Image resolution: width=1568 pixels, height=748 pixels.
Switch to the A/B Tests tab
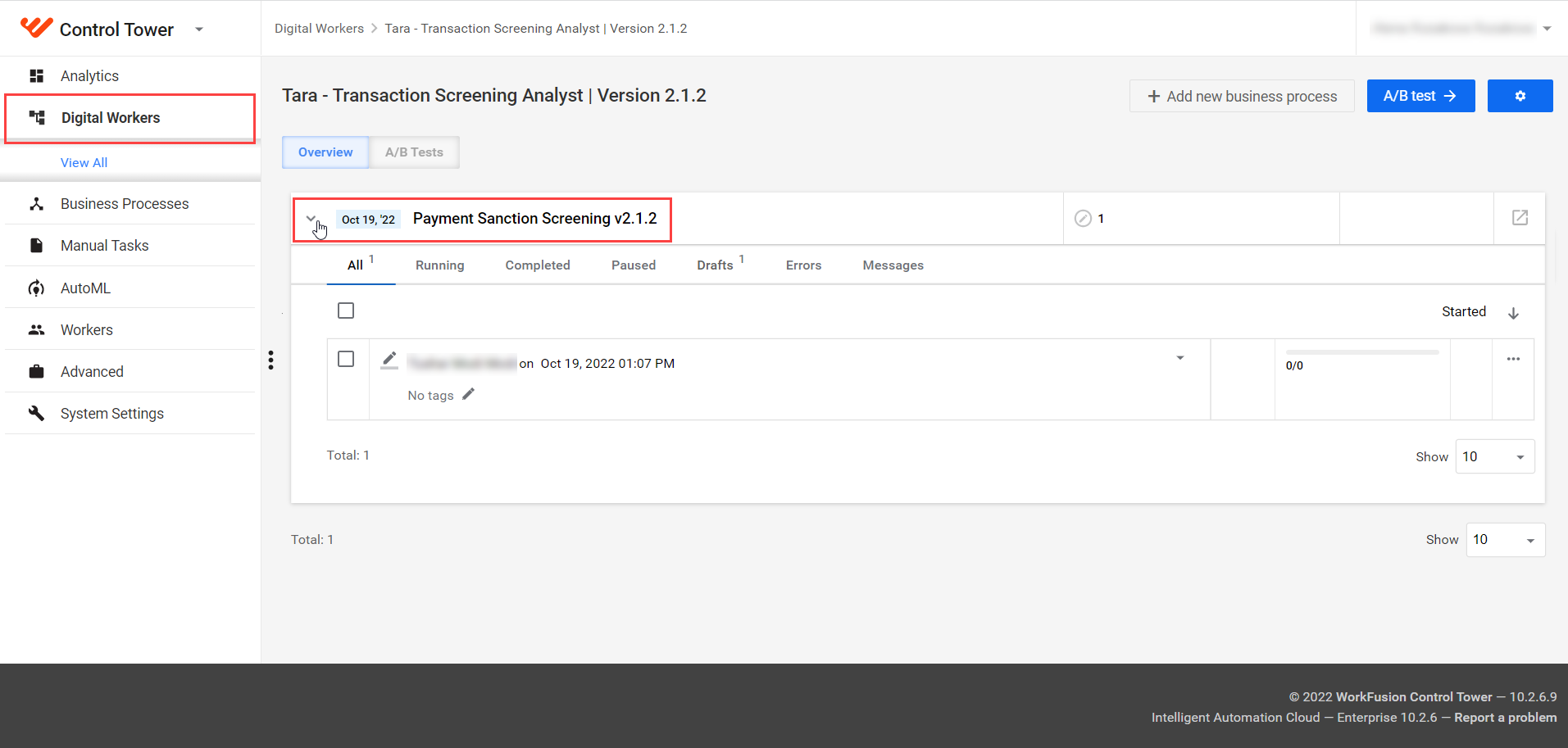click(x=414, y=152)
